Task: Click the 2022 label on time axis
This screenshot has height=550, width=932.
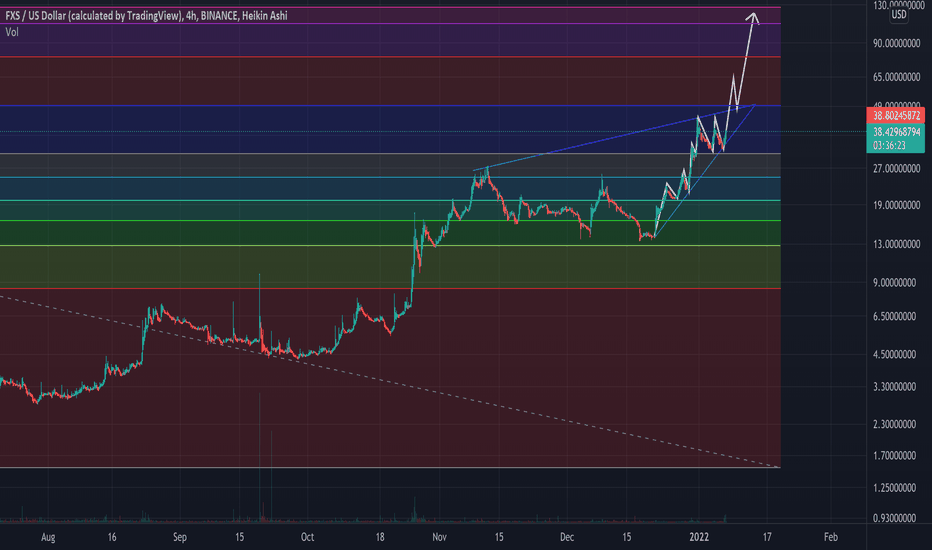Action: coord(699,538)
